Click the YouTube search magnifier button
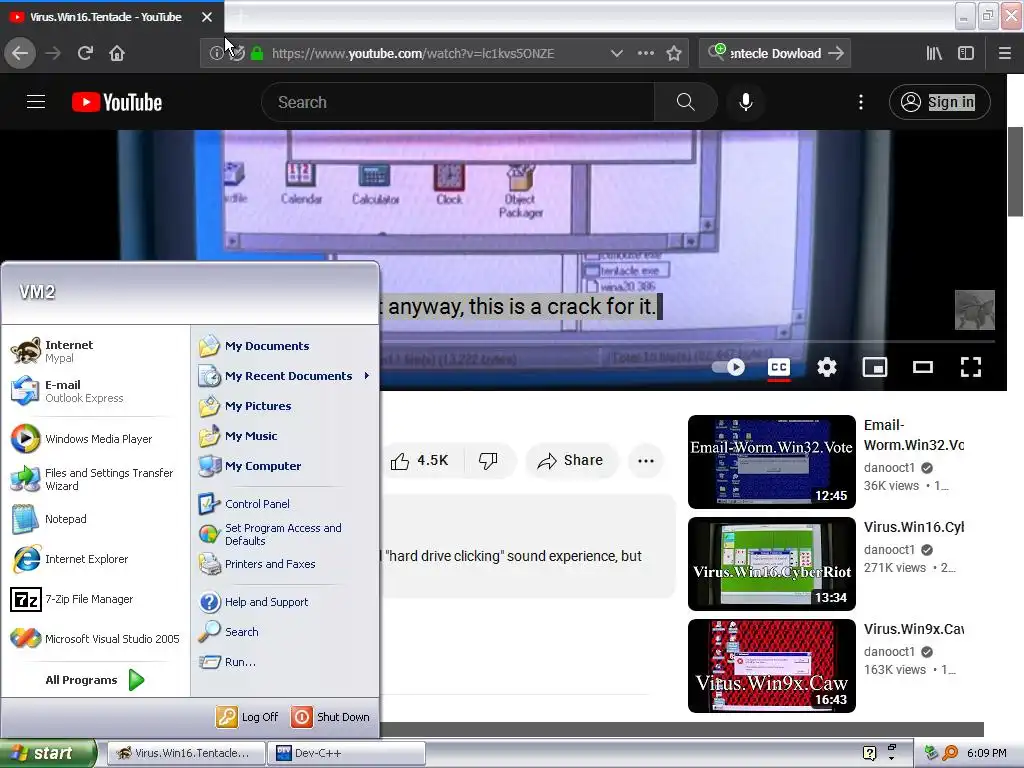The height and width of the screenshot is (768, 1024). click(x=685, y=102)
